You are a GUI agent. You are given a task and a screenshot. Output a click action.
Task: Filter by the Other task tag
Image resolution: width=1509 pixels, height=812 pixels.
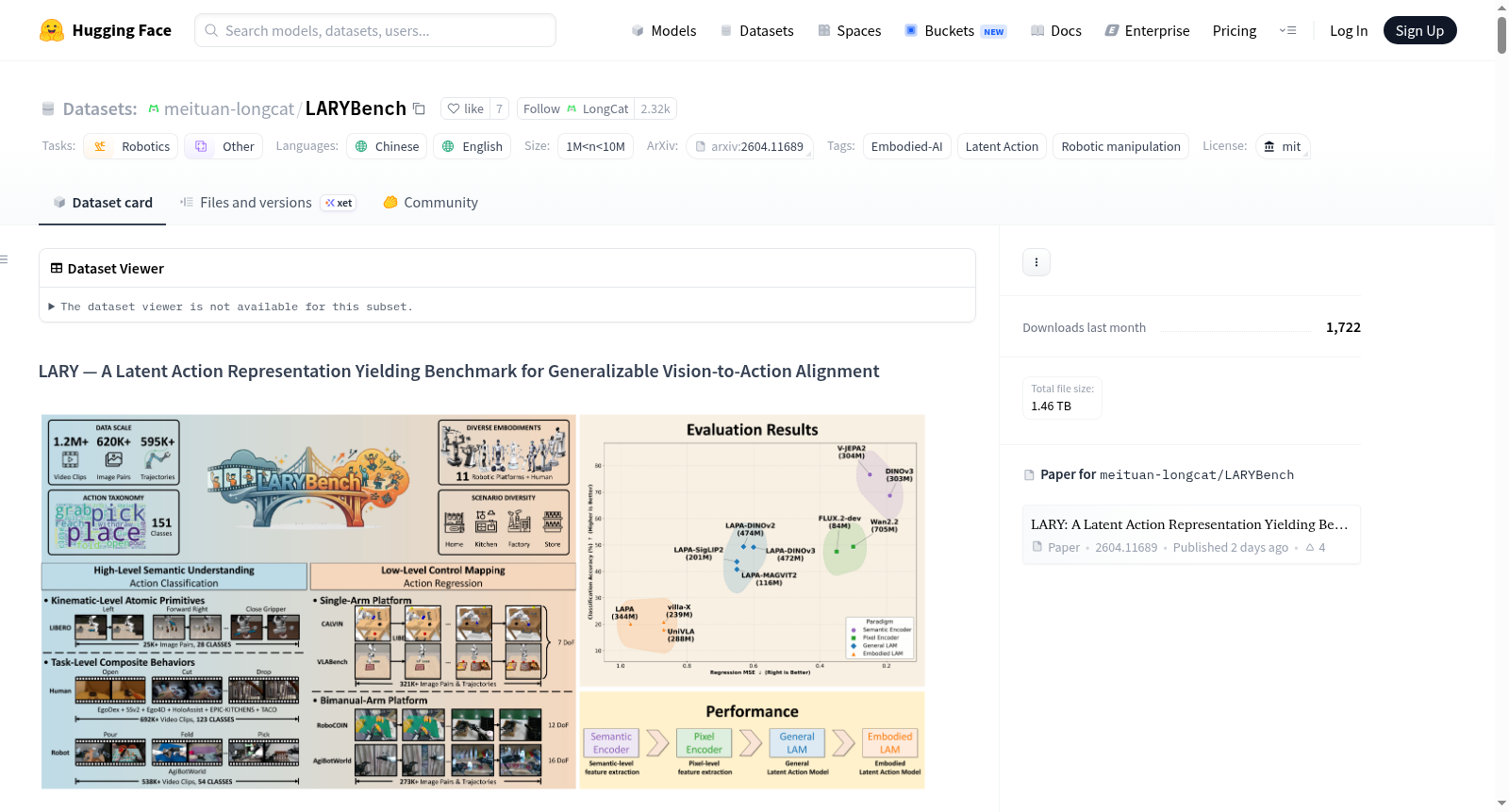224,146
